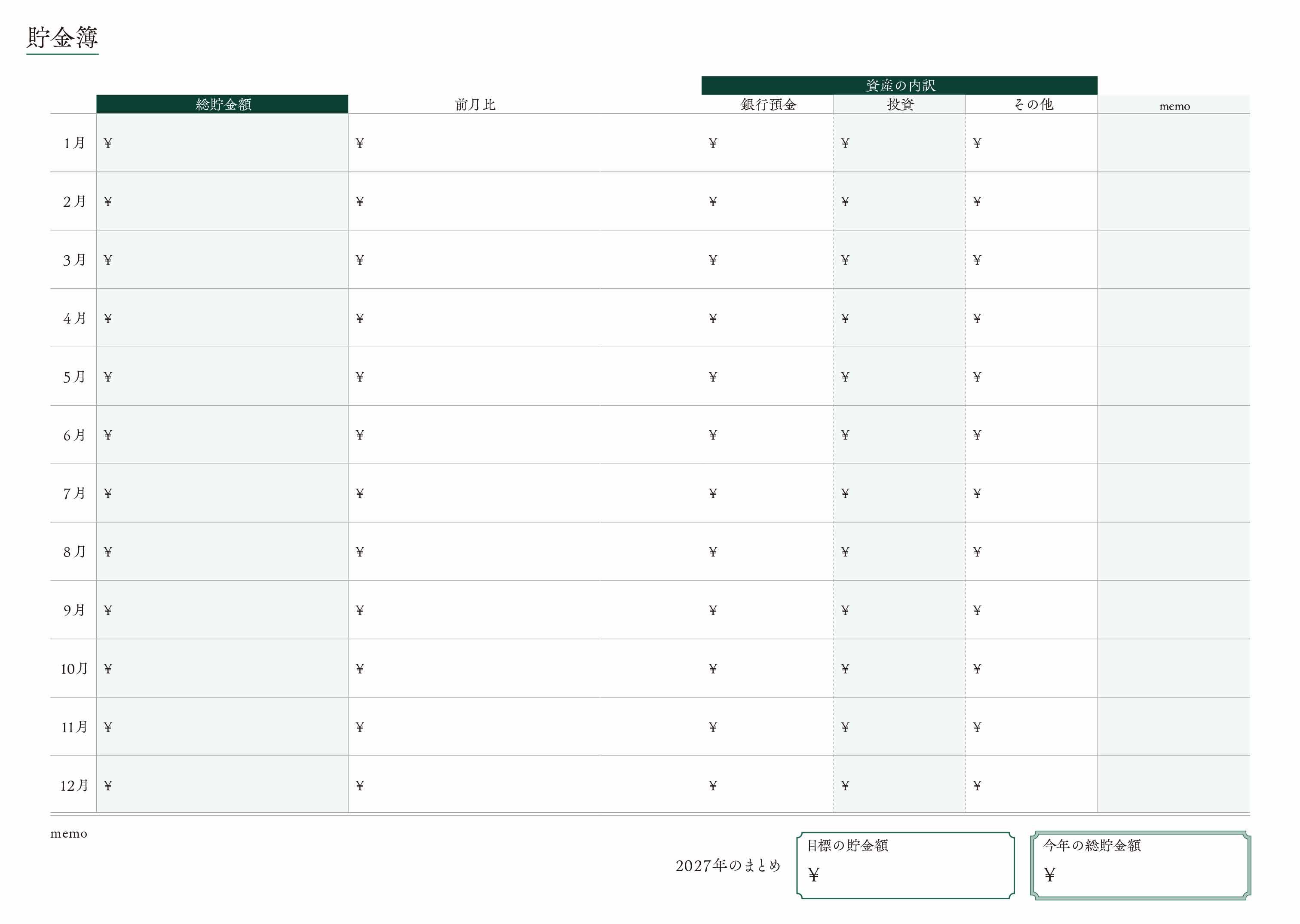Click the その他 cell for 5月
Viewport: 1300px width, 924px height.
click(1032, 376)
